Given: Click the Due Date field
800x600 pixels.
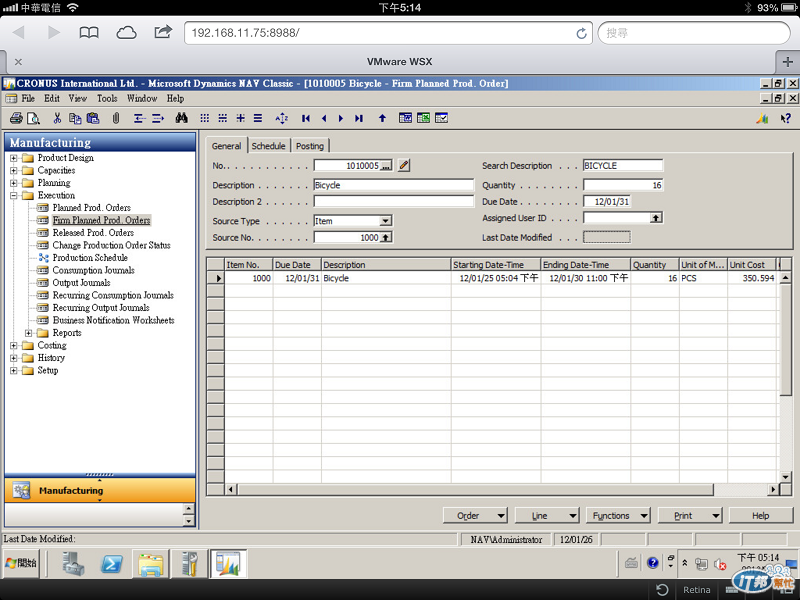Looking at the screenshot, I should pyautogui.click(x=607, y=202).
